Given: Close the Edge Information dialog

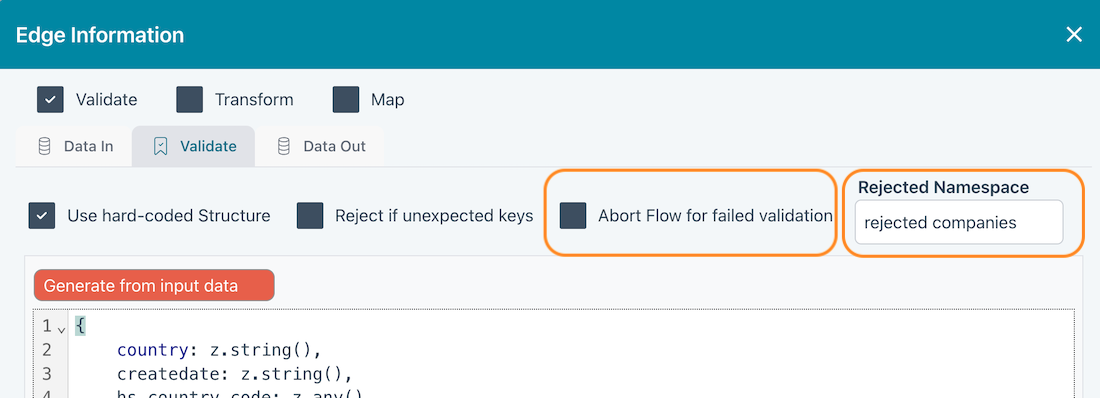Looking at the screenshot, I should [x=1073, y=34].
